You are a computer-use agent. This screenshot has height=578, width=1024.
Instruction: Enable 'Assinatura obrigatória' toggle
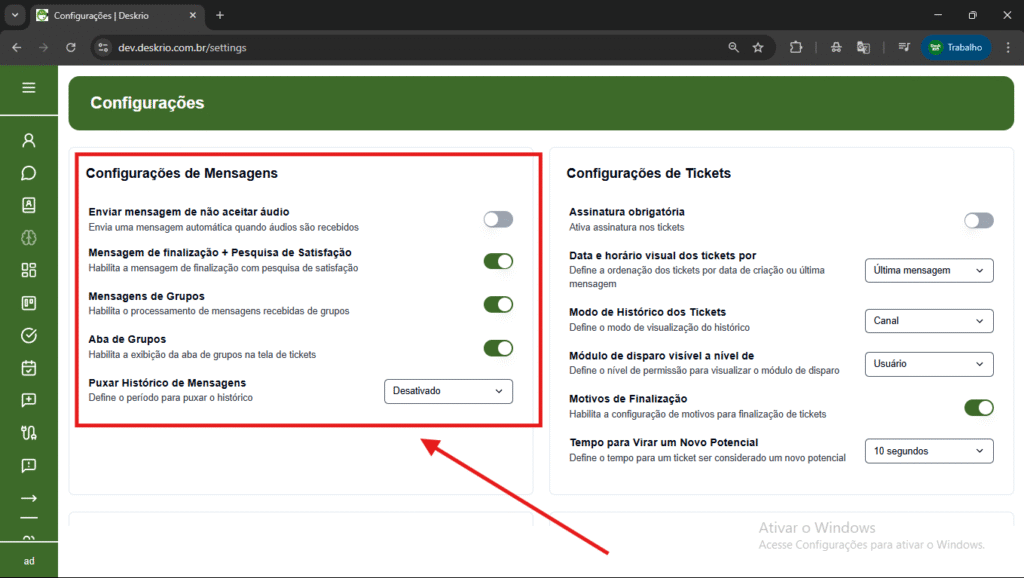[979, 221]
